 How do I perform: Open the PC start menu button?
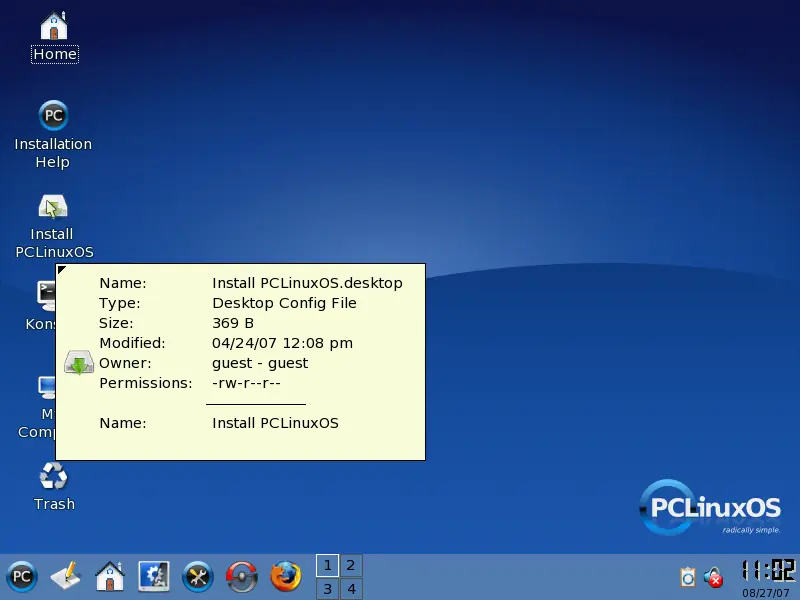[22, 577]
